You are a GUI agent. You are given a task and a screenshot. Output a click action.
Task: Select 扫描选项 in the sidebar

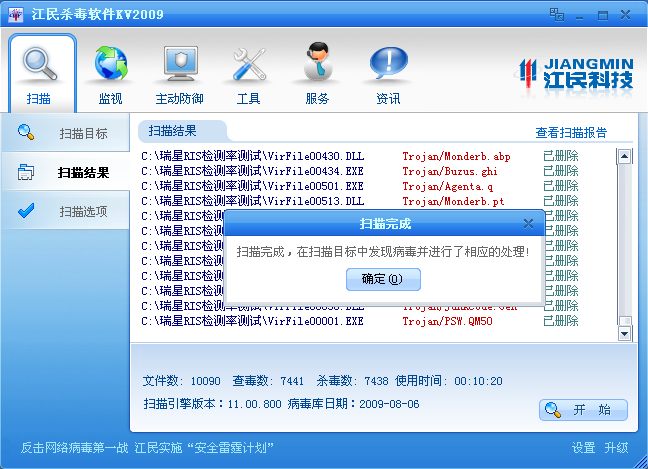[66, 211]
